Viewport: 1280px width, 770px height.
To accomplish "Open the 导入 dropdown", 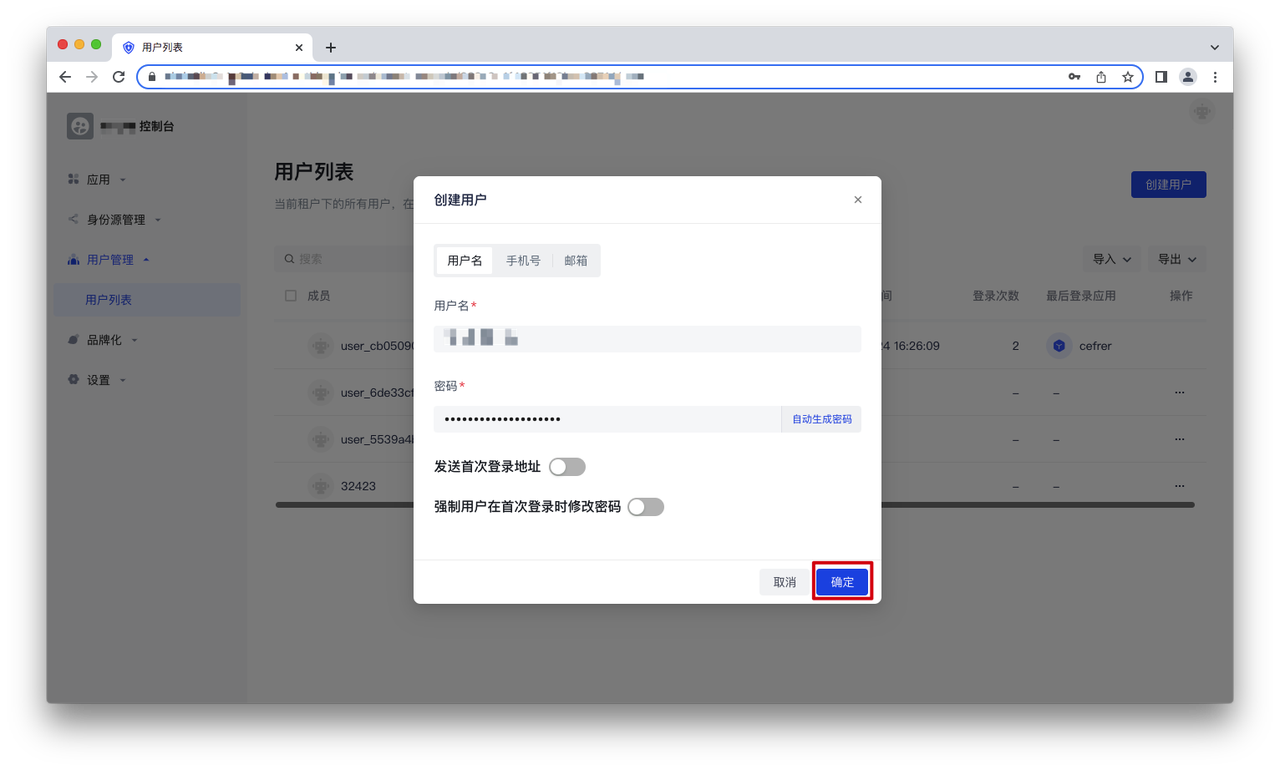I will [x=1111, y=259].
